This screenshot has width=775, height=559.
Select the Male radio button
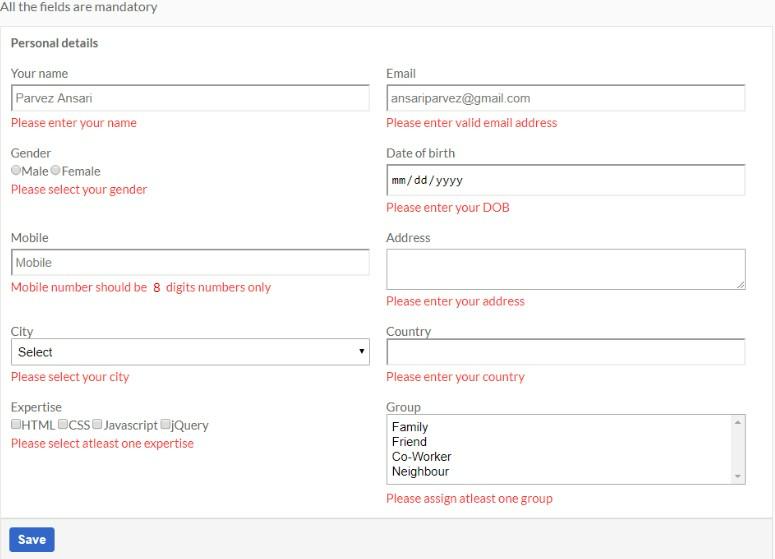(16, 170)
